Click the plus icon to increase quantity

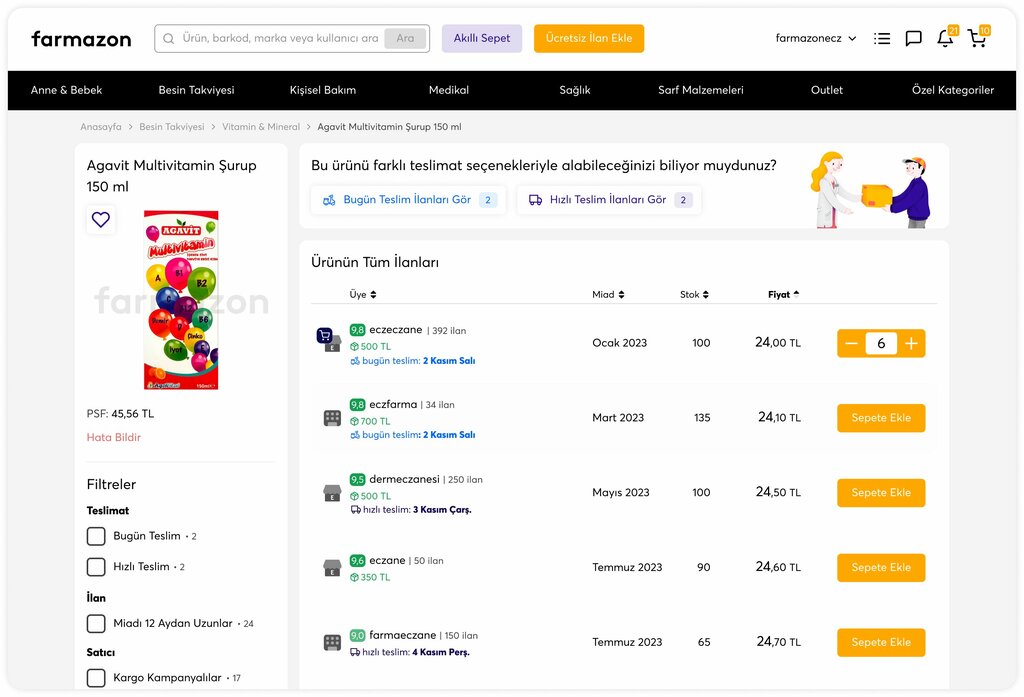pos(911,344)
